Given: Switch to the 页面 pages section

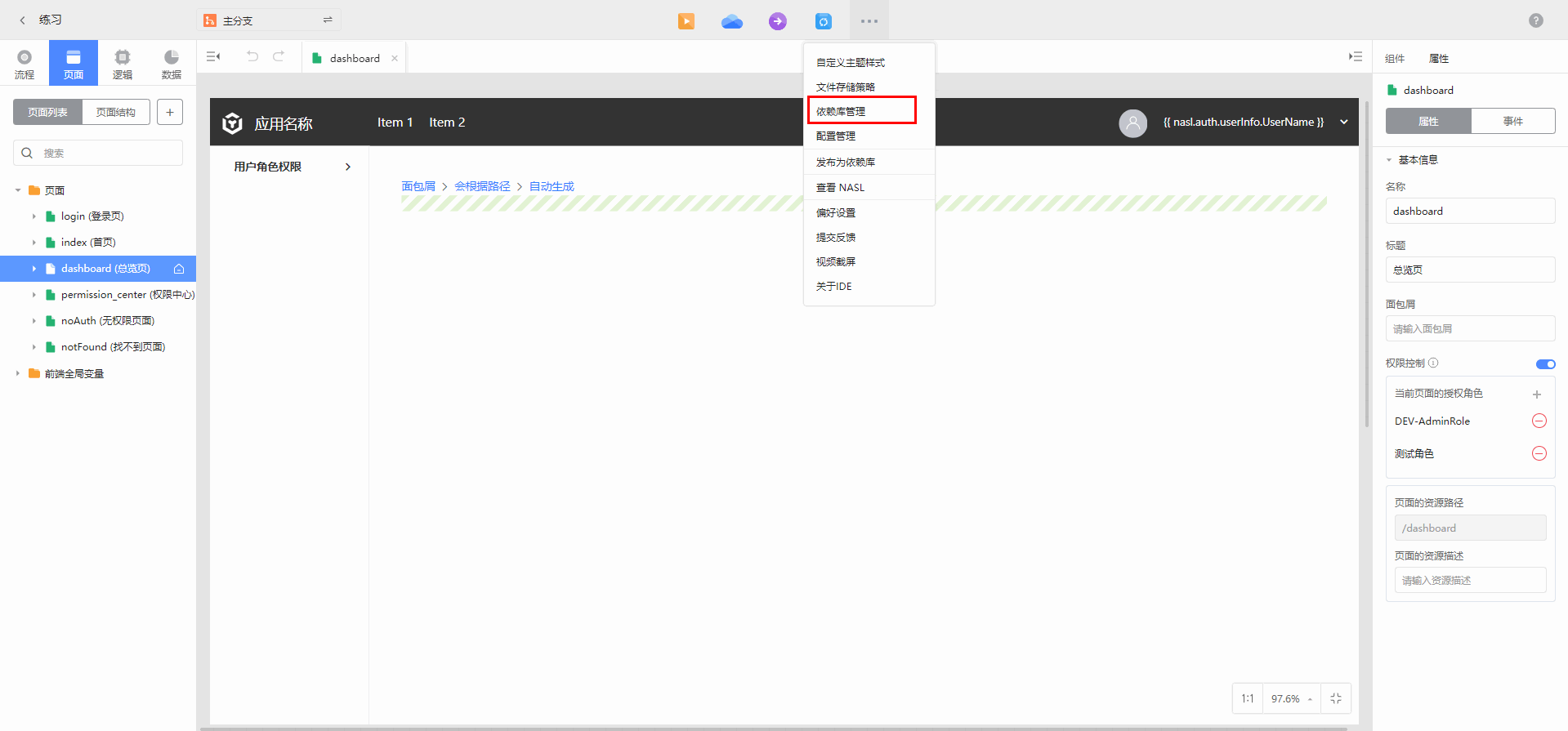Looking at the screenshot, I should pyautogui.click(x=74, y=64).
